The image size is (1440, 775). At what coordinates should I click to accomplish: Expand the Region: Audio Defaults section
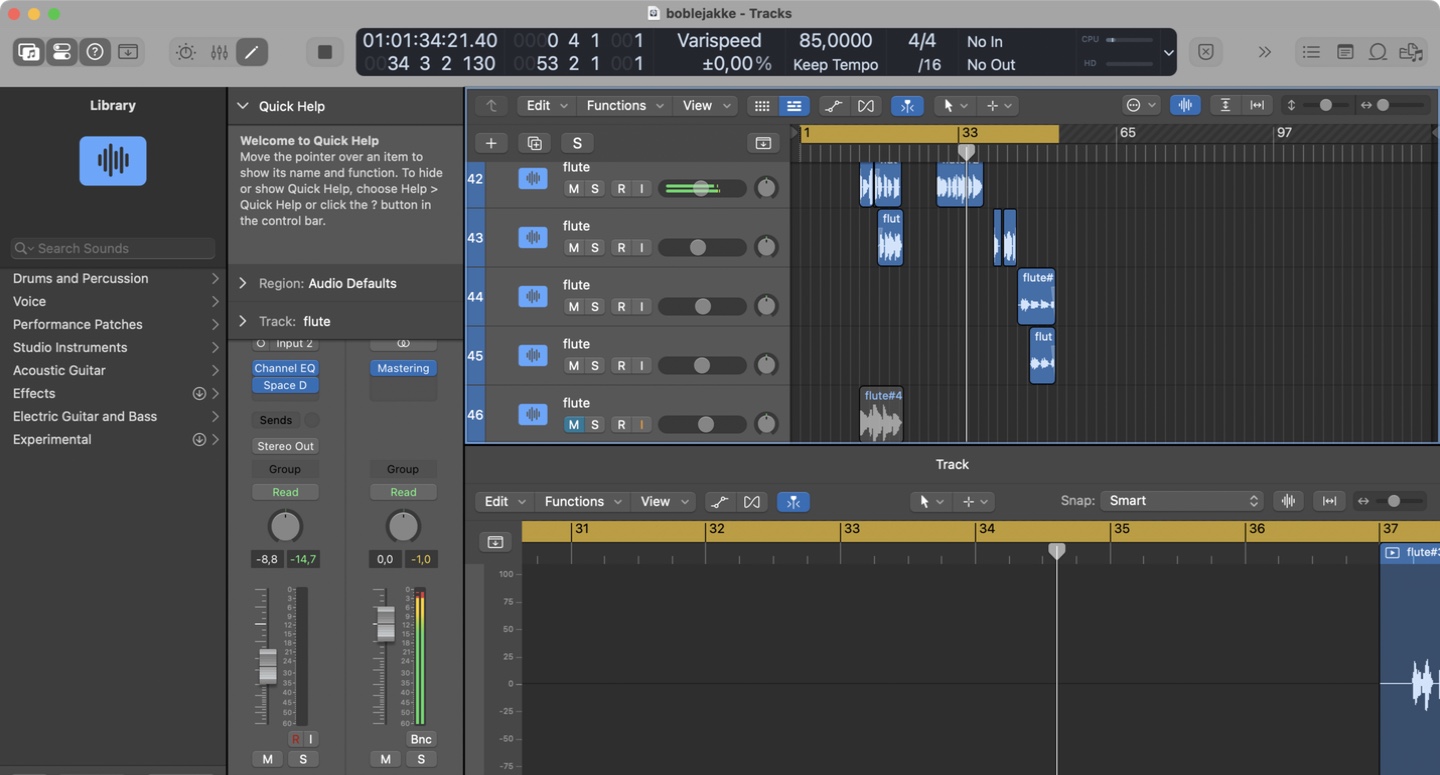click(x=243, y=284)
